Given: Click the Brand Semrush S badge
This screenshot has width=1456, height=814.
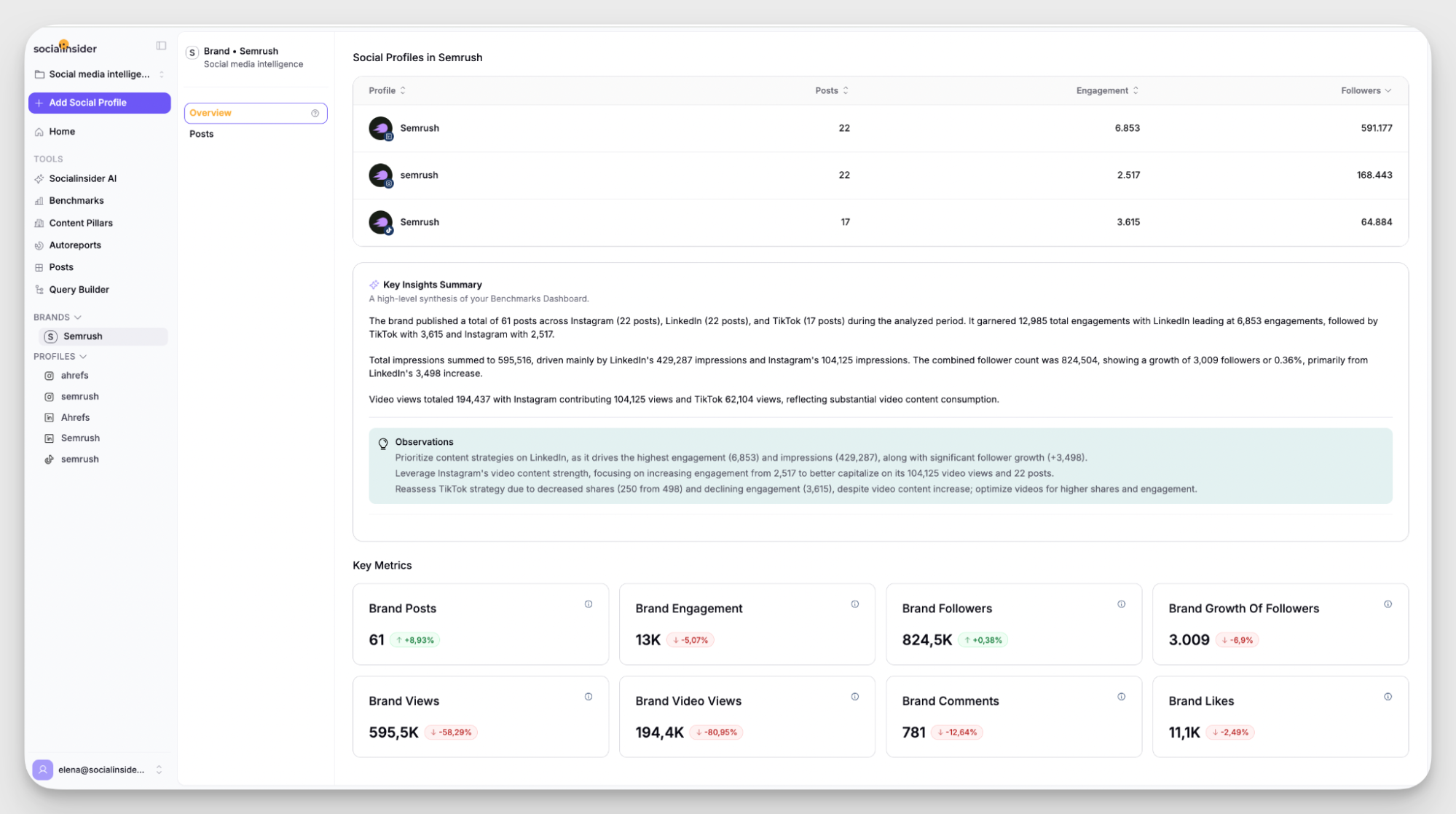Looking at the screenshot, I should coord(192,52).
